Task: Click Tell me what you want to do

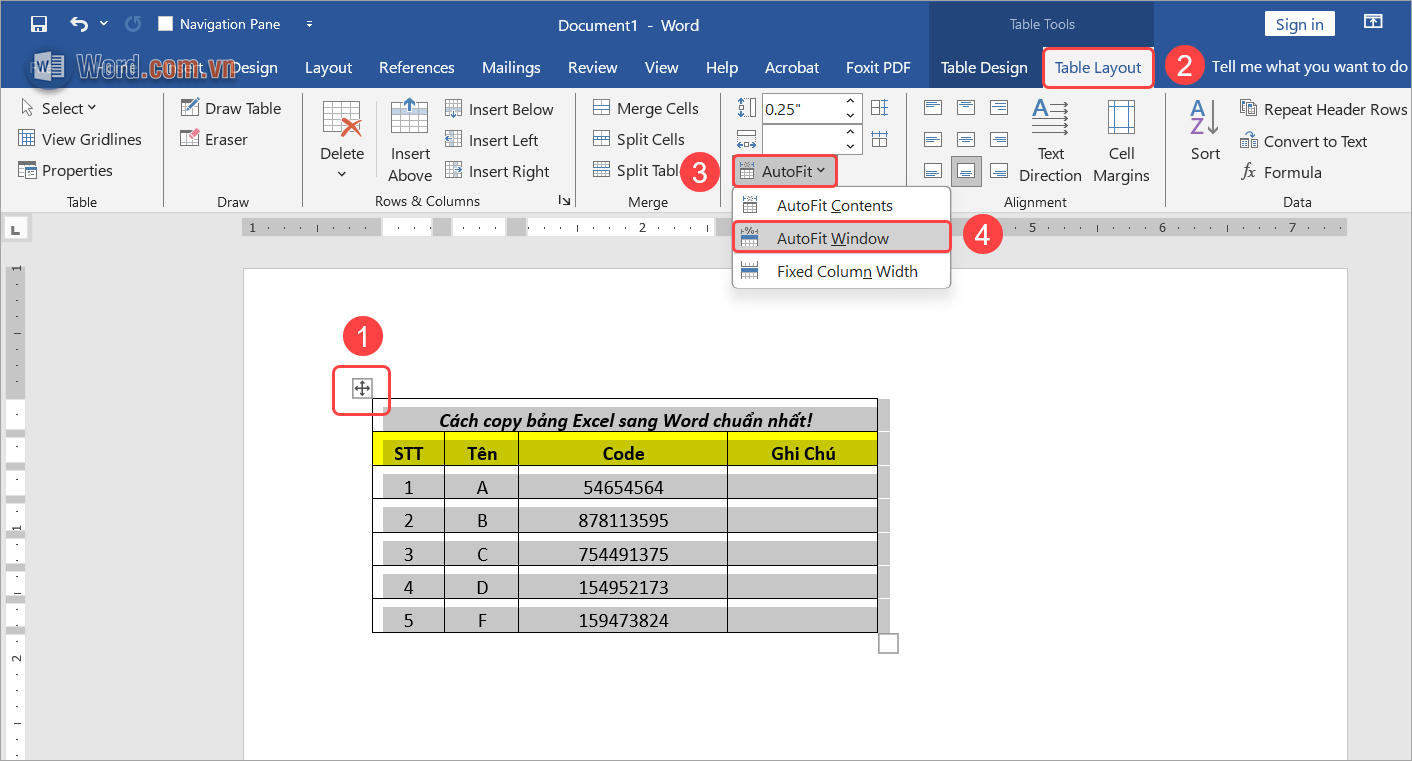Action: 1309,67
